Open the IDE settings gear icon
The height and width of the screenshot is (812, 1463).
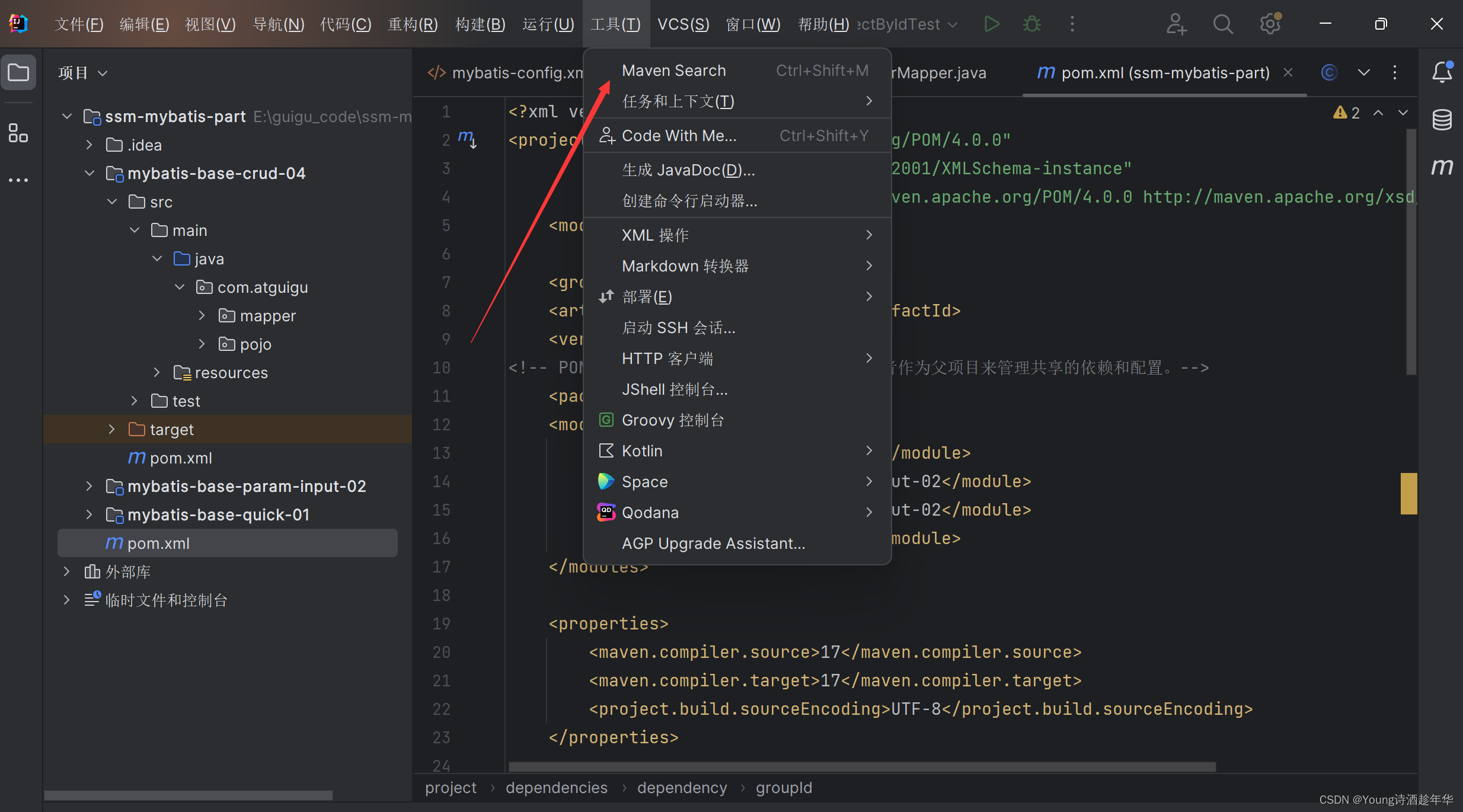pos(1270,24)
